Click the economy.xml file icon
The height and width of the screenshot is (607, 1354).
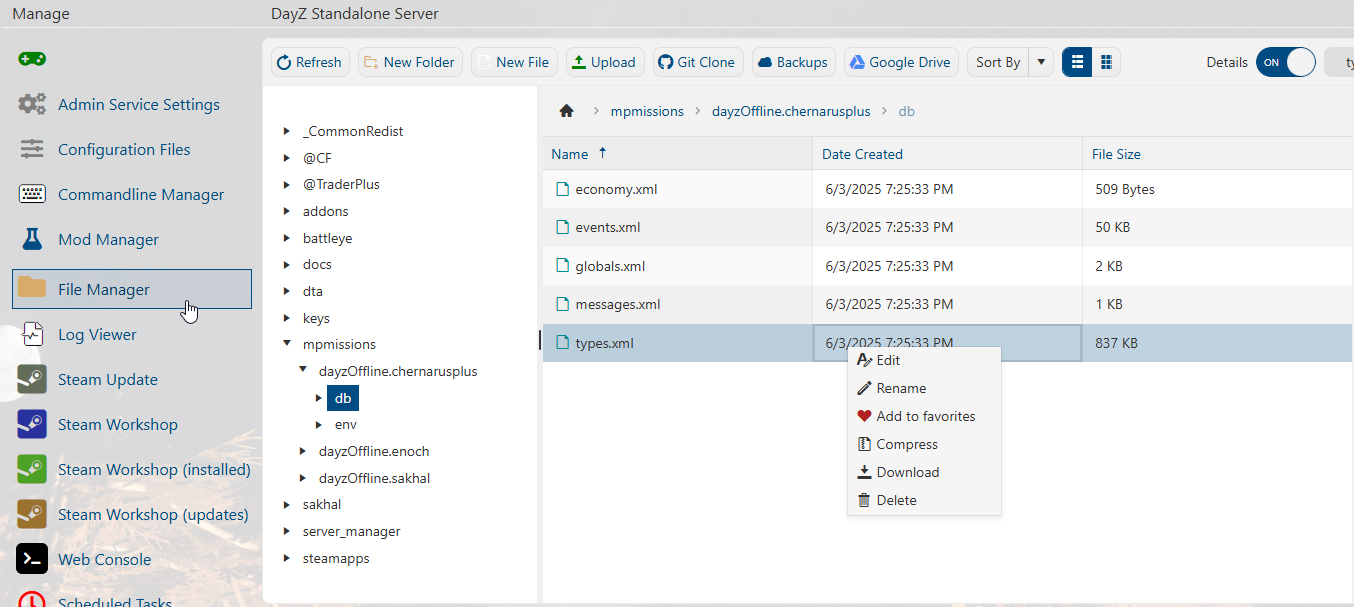(562, 189)
